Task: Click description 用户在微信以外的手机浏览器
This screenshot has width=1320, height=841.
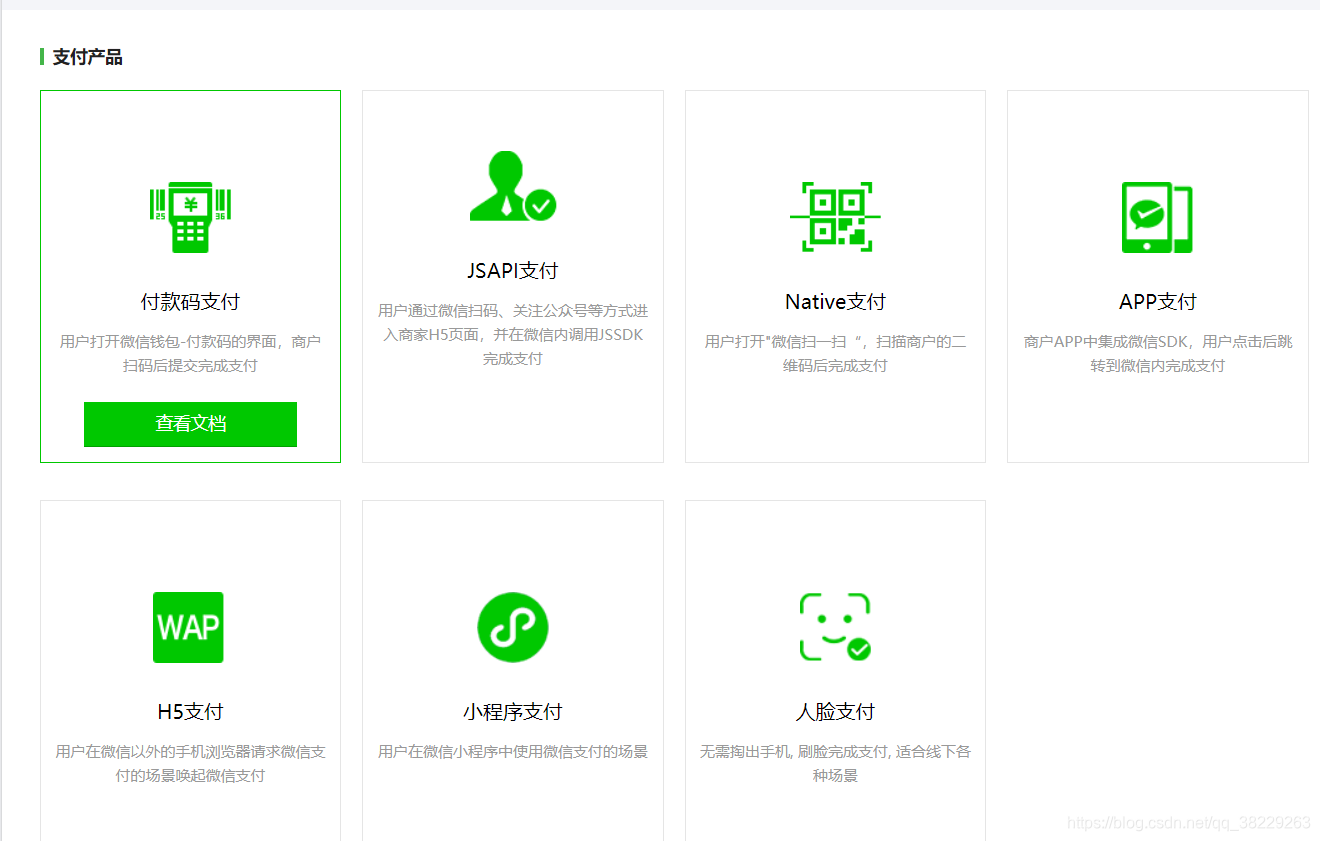Action: click(x=190, y=764)
